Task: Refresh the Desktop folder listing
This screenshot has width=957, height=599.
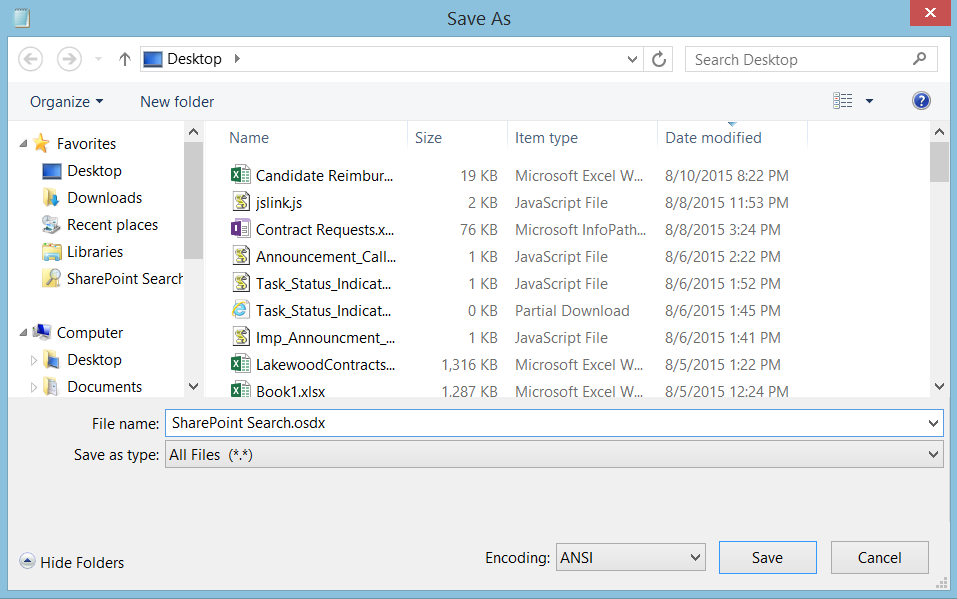Action: coord(659,59)
